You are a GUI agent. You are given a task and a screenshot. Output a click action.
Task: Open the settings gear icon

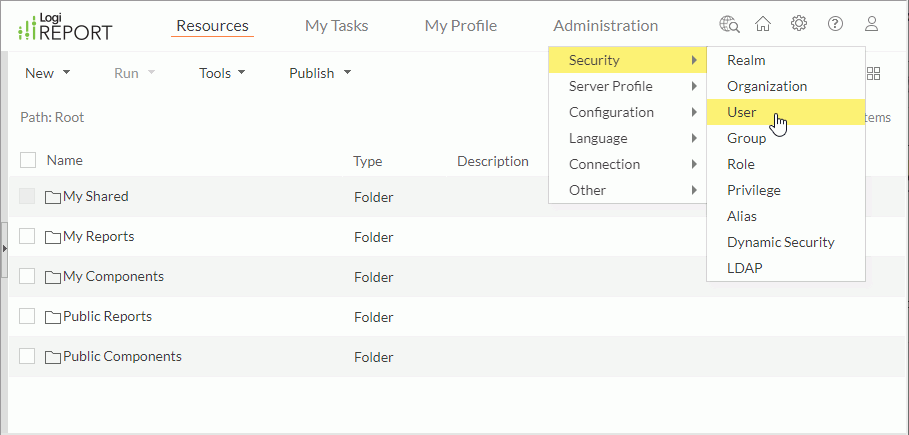tap(798, 25)
